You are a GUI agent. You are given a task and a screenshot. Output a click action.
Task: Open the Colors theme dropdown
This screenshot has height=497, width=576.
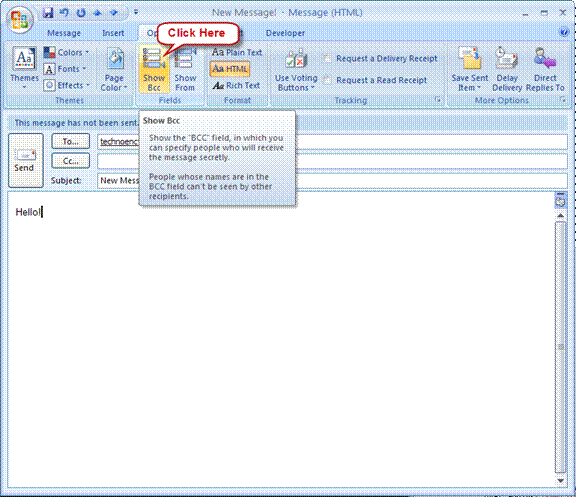point(66,53)
